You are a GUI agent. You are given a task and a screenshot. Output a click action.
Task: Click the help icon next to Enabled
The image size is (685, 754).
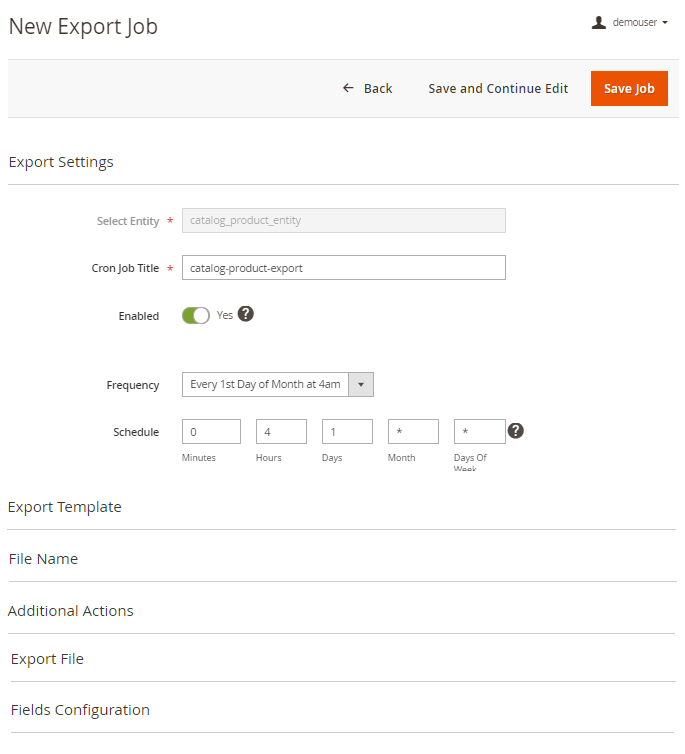pos(246,314)
